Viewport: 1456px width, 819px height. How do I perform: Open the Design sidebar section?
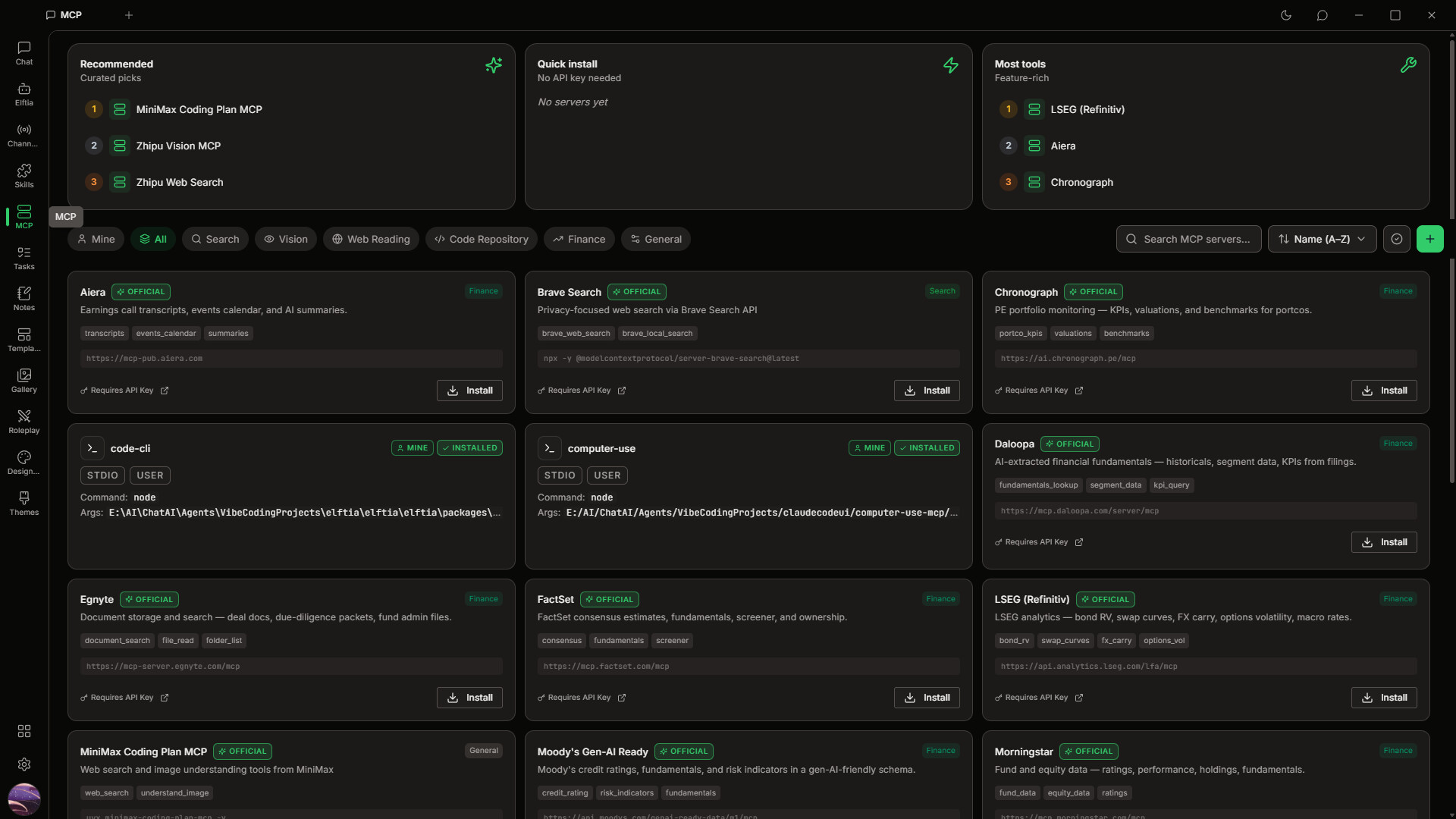coord(24,463)
